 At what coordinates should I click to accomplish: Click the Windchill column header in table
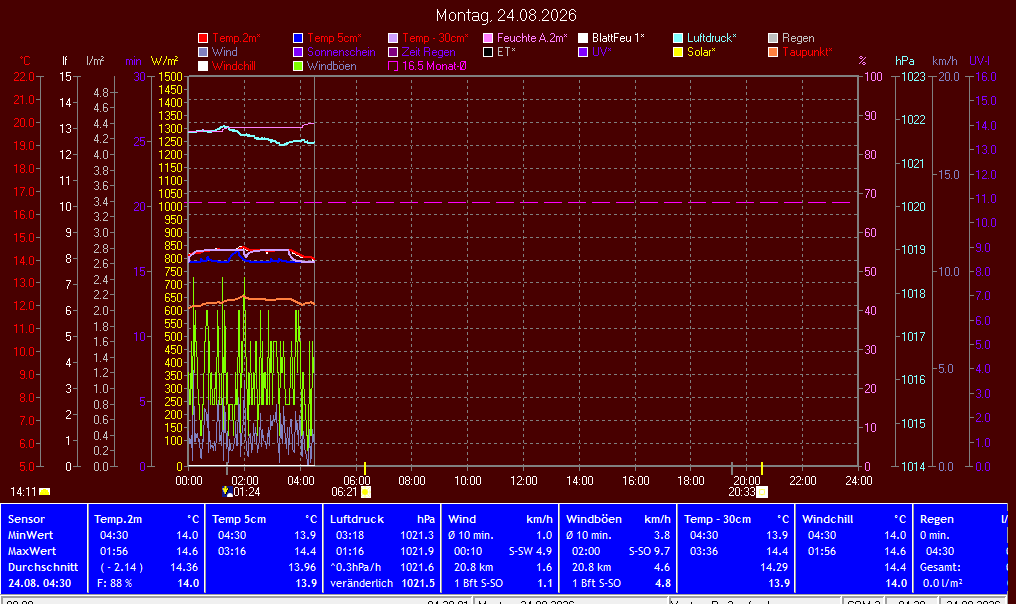(x=827, y=519)
